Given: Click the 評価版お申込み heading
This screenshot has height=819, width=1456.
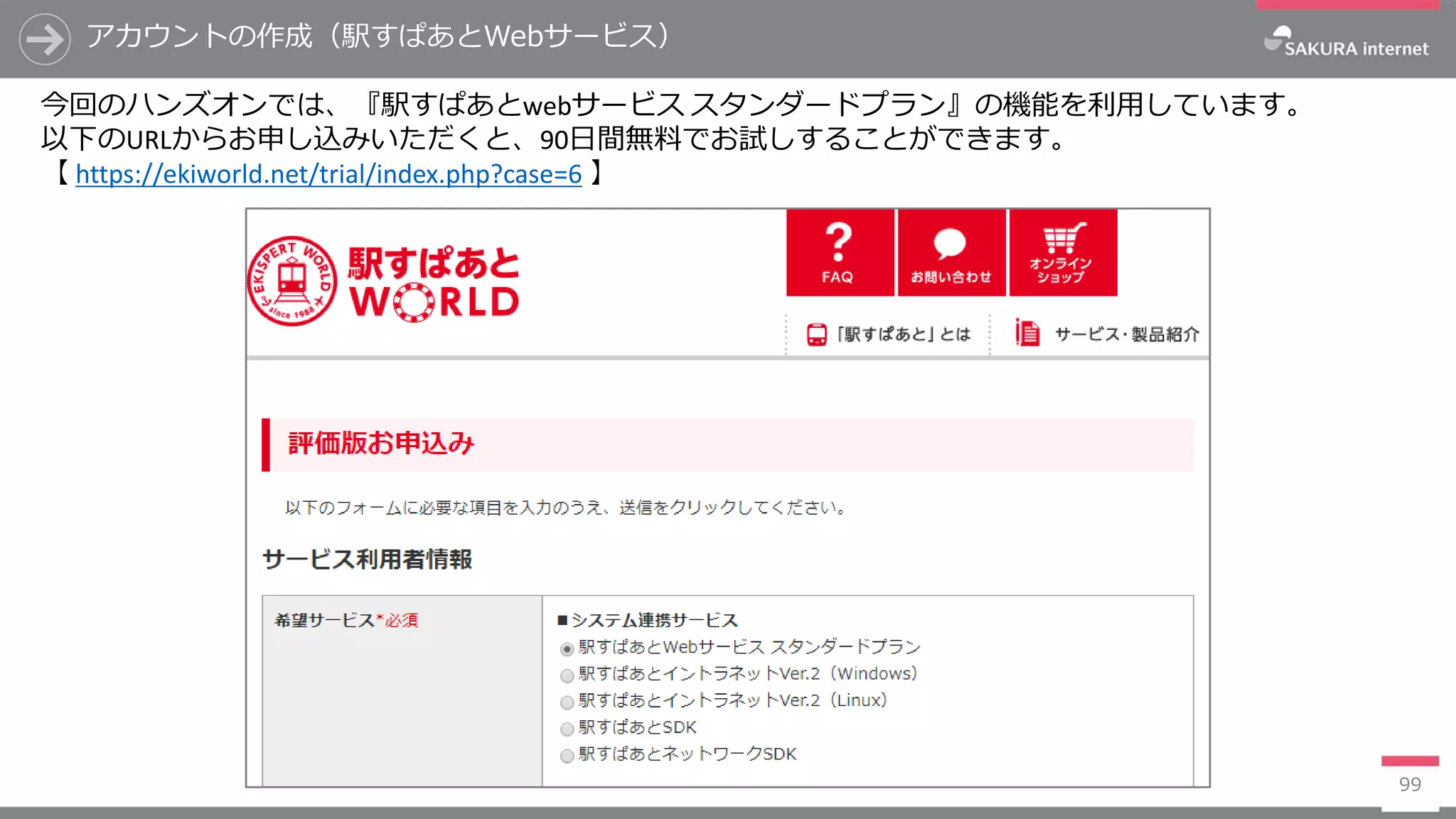Looking at the screenshot, I should (x=381, y=444).
